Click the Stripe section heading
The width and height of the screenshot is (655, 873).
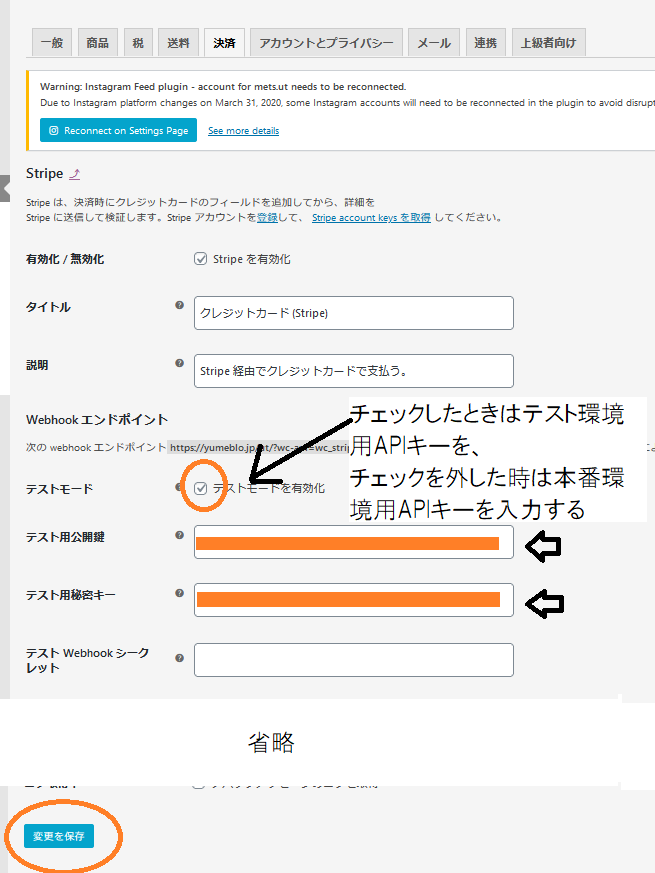[45, 174]
